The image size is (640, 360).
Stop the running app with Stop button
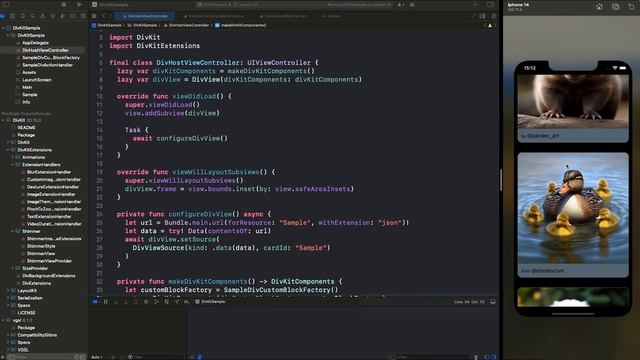(64, 4)
